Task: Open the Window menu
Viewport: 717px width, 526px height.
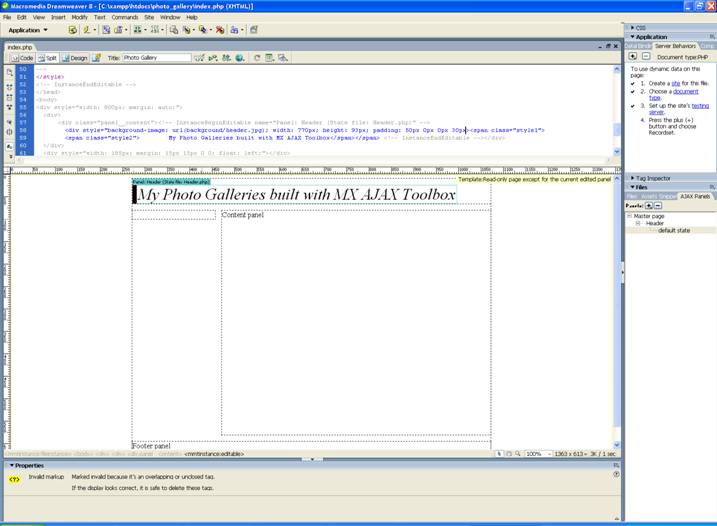Action: (x=170, y=17)
